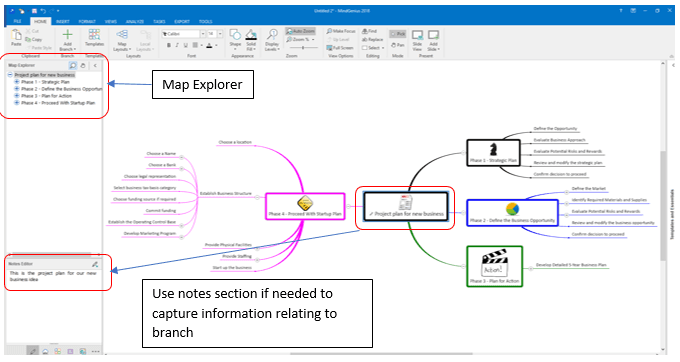Click the Add Branch icon
This screenshot has height=362, width=680.
click(x=67, y=35)
